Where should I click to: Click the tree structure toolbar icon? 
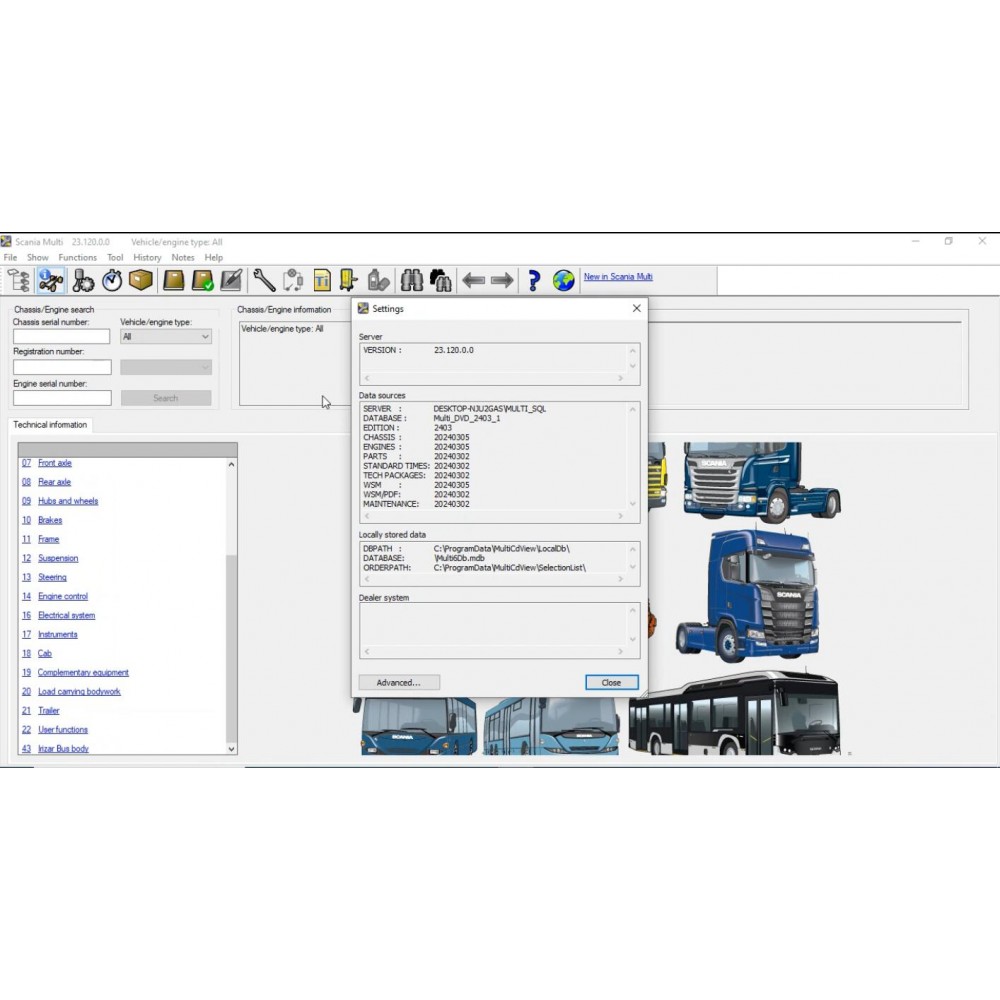click(x=19, y=280)
